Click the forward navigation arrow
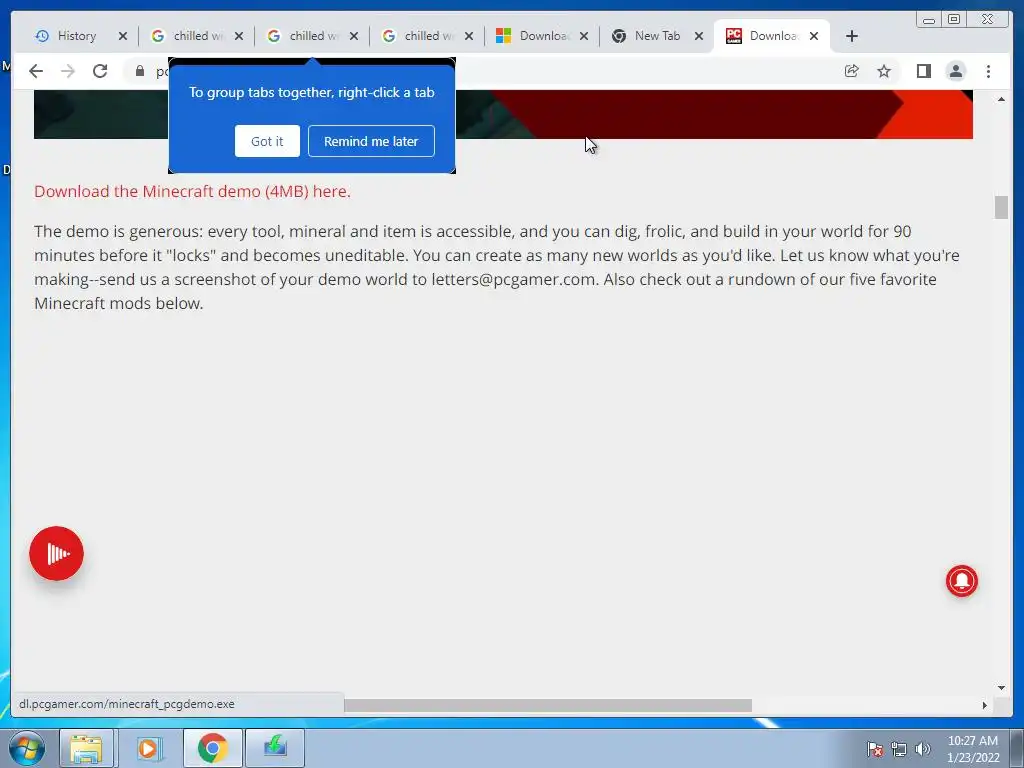 tap(68, 71)
